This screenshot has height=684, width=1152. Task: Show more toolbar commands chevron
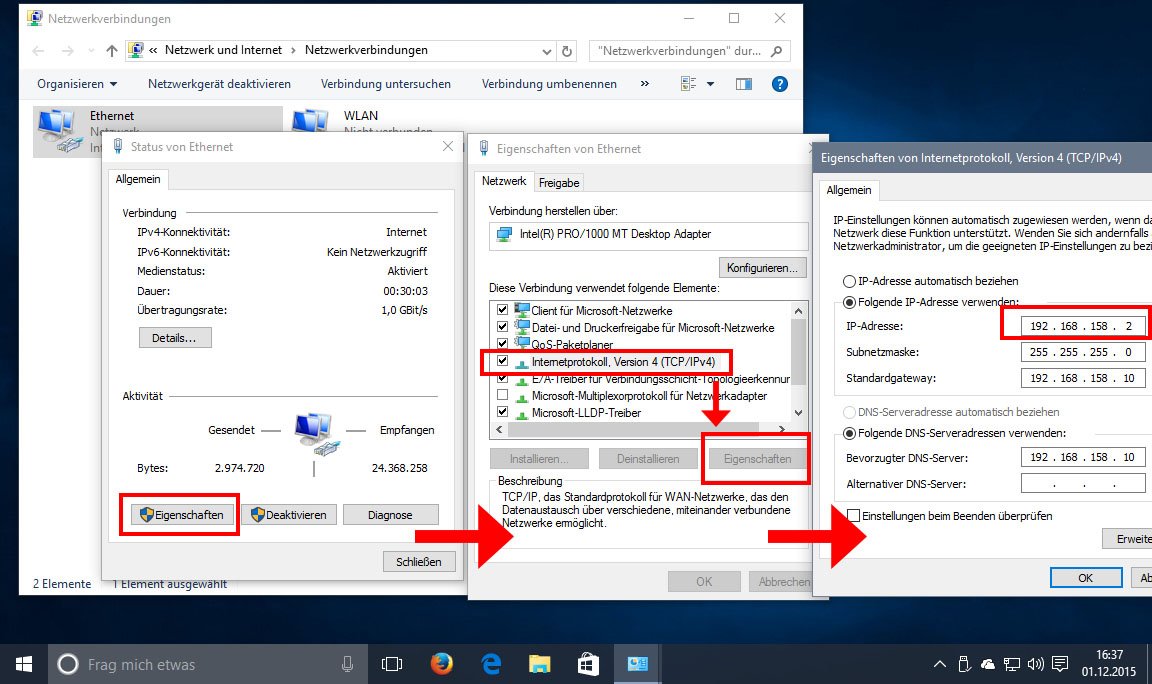pyautogui.click(x=645, y=84)
